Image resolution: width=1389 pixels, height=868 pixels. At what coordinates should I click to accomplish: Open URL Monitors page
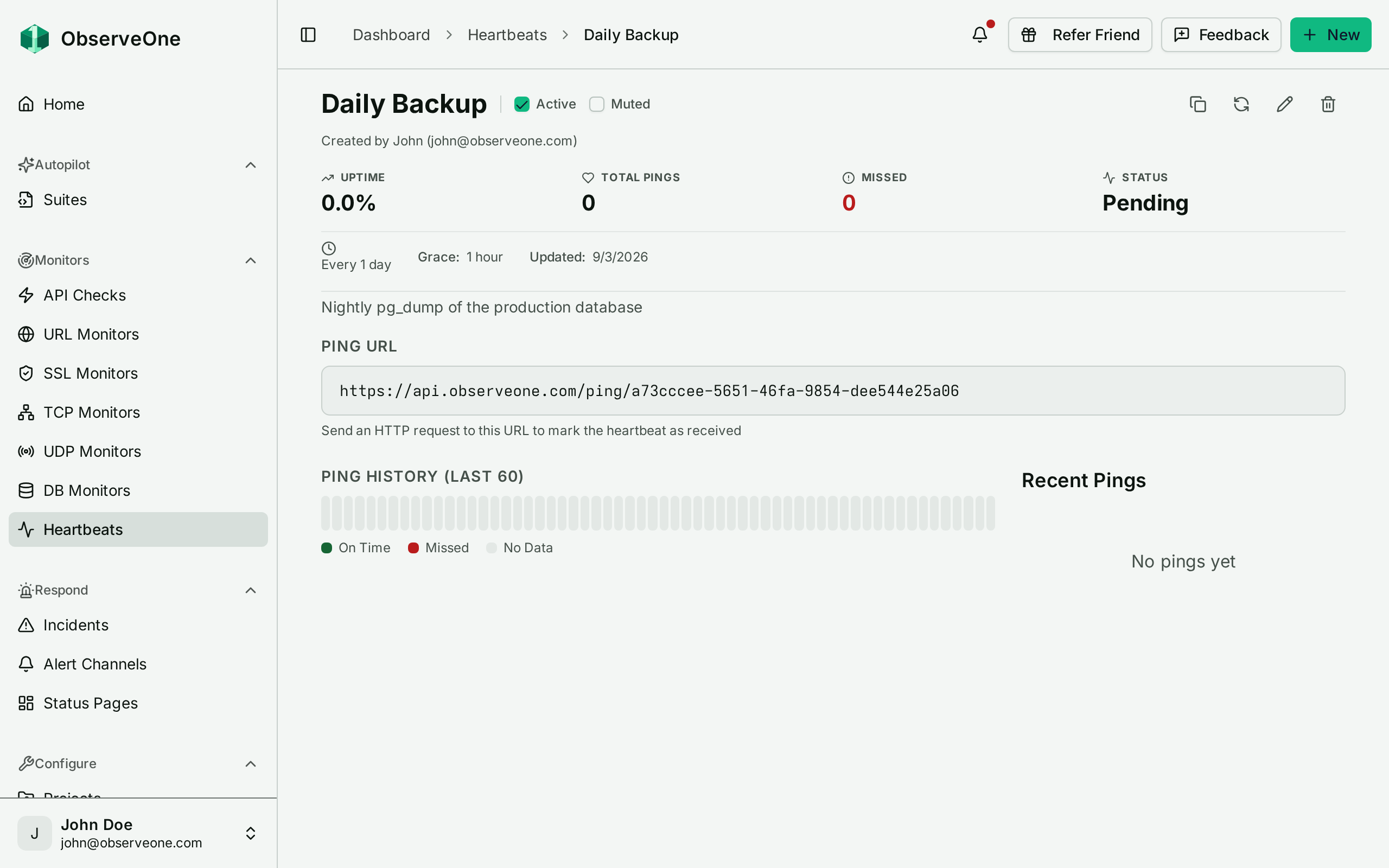[x=138, y=334]
